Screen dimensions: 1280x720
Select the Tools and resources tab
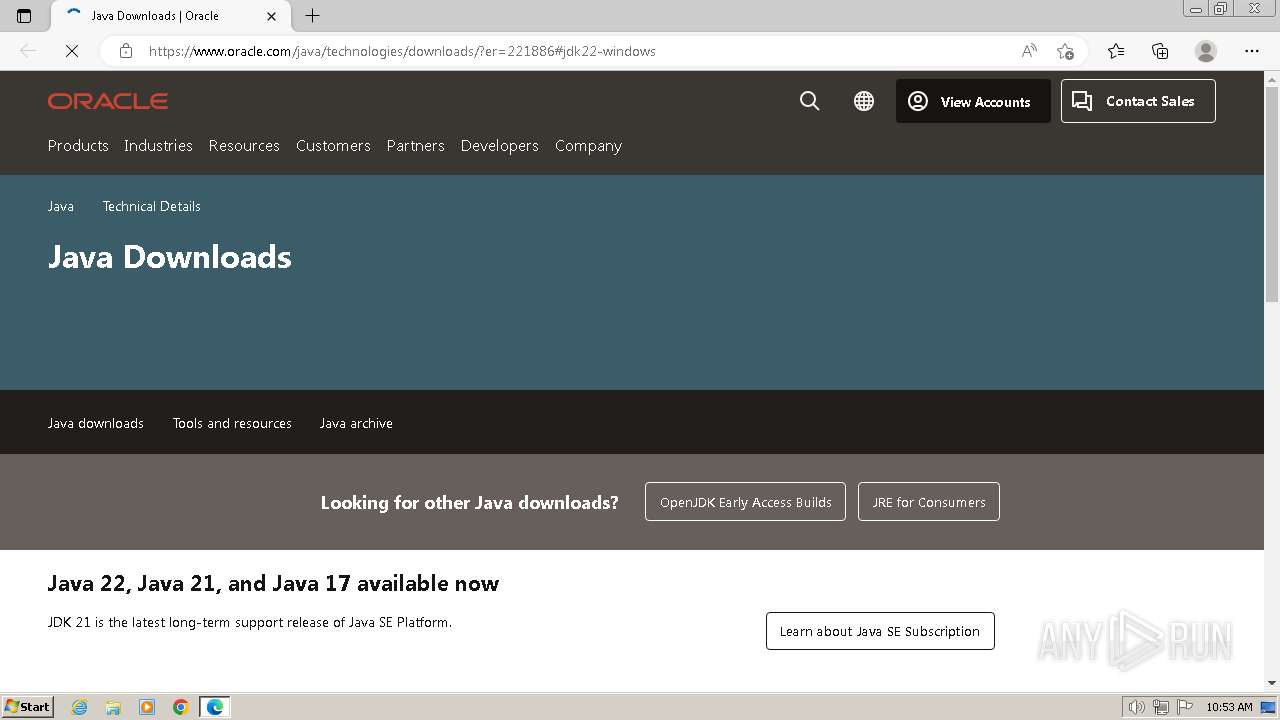pyautogui.click(x=232, y=423)
